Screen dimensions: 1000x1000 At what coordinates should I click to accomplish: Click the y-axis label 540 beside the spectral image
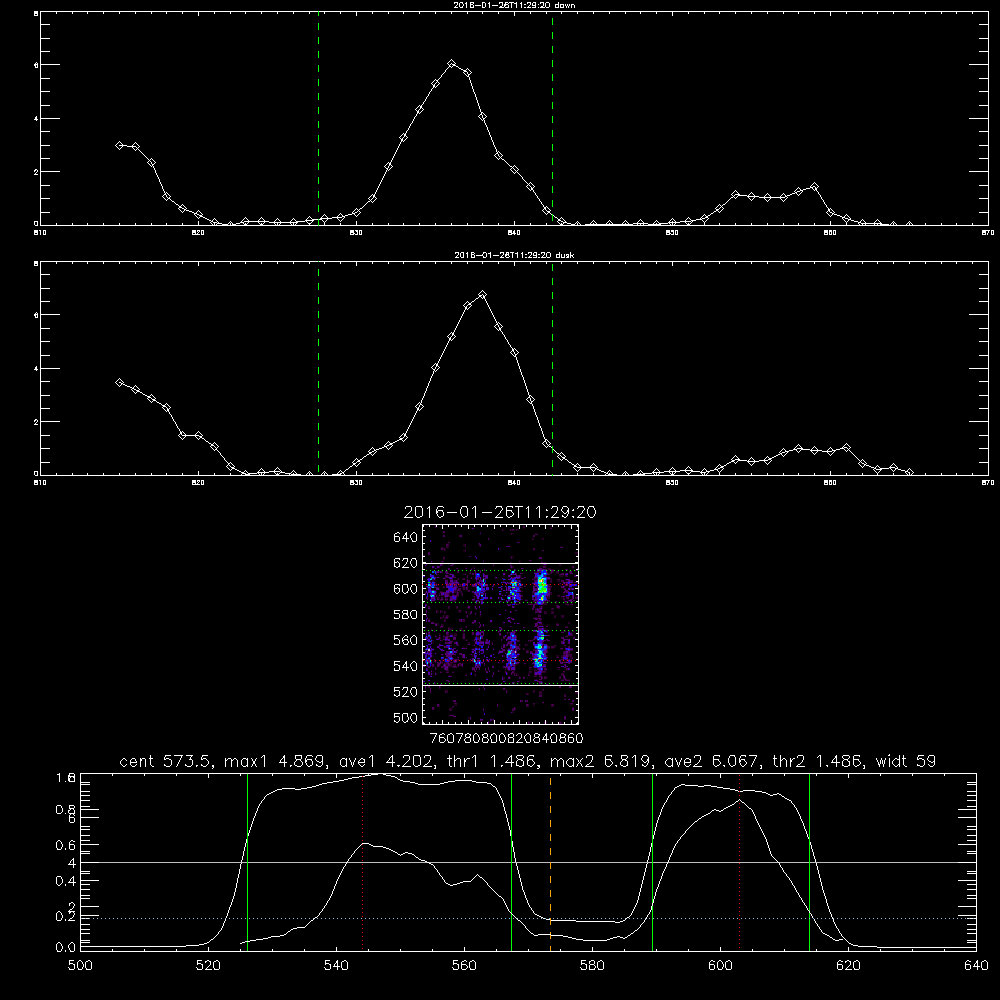406,666
